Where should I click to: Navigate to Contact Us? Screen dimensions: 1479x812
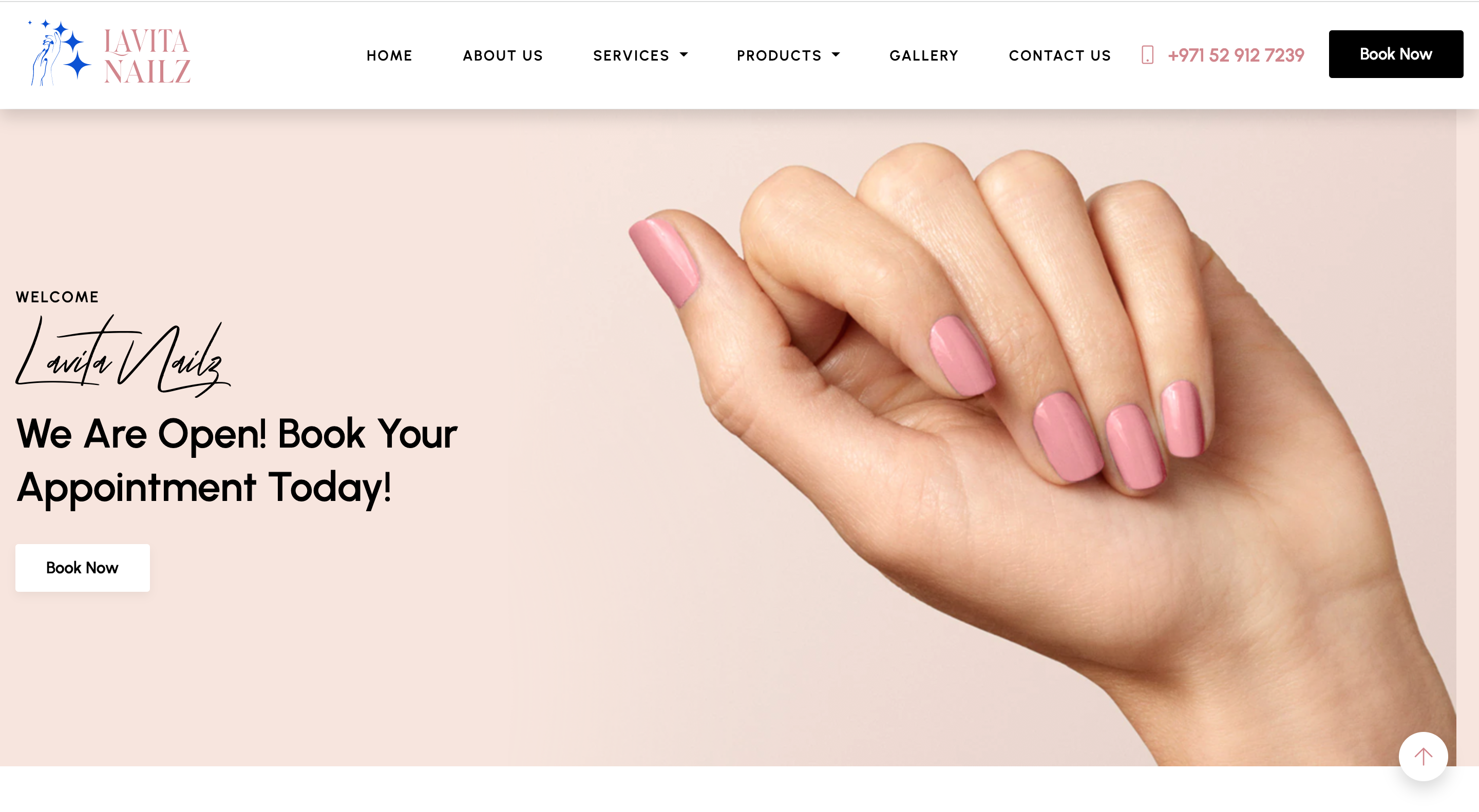tap(1060, 55)
